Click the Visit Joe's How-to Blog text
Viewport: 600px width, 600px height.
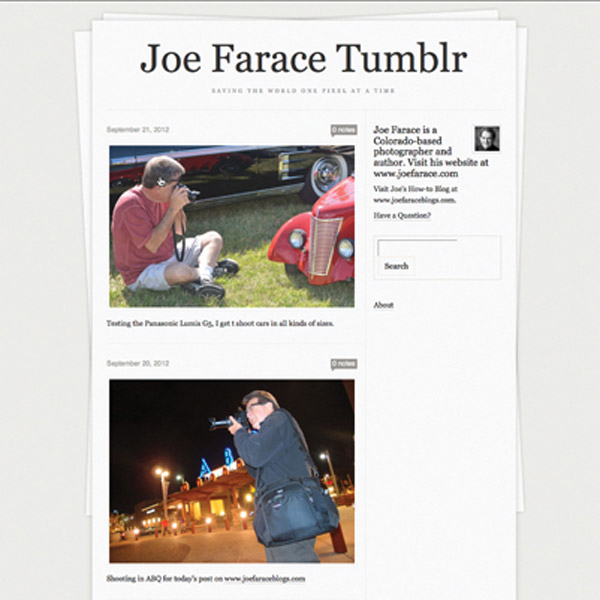pyautogui.click(x=415, y=189)
